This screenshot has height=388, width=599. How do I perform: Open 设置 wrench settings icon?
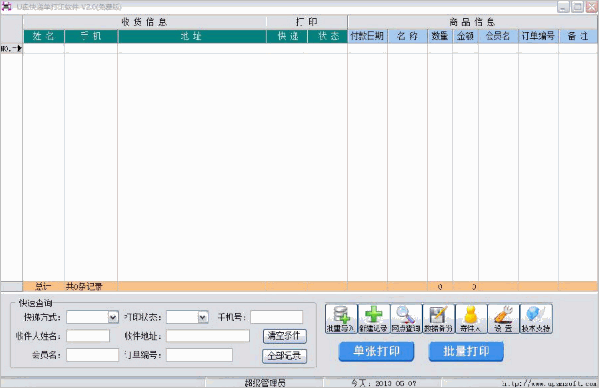(503, 318)
